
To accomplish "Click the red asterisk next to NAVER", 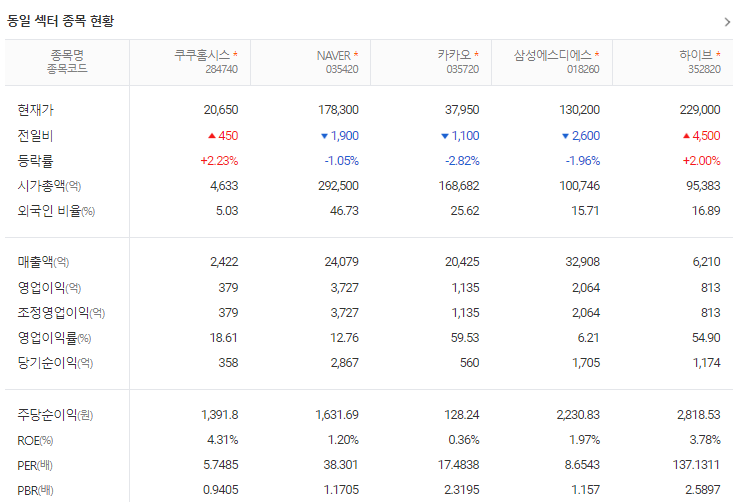I will click(356, 54).
